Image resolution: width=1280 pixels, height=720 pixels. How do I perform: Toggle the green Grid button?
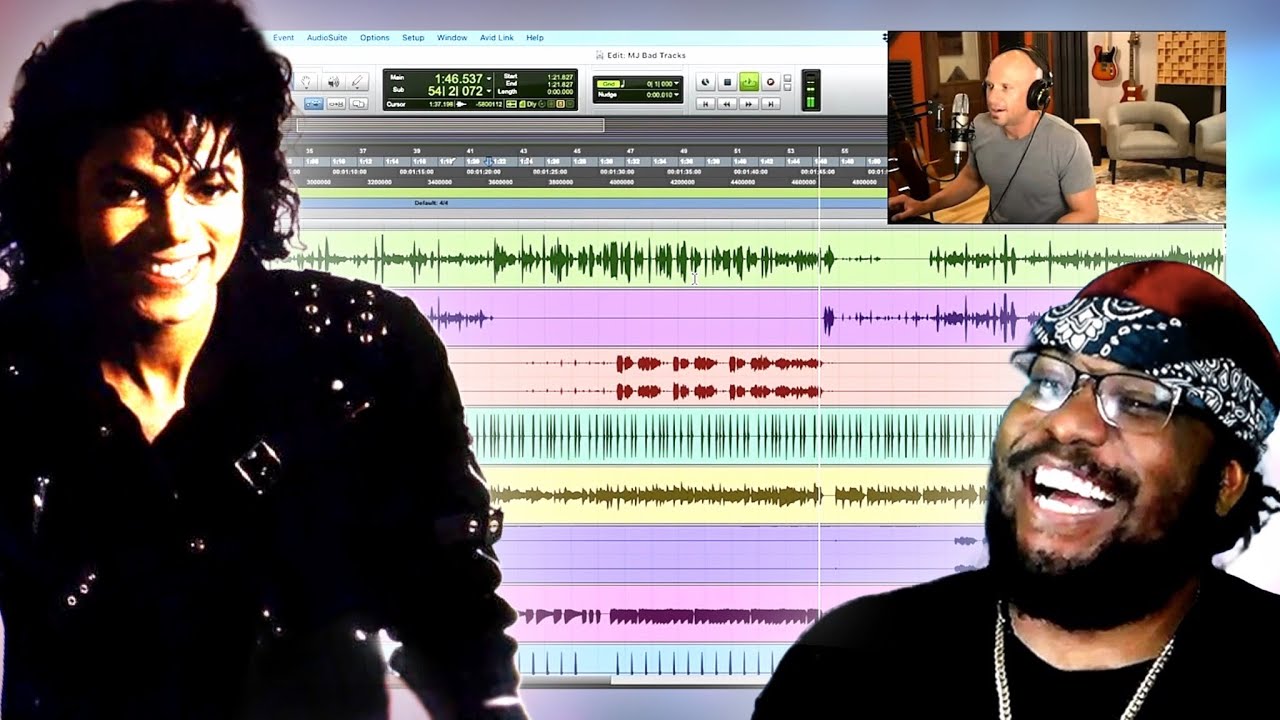pos(608,83)
